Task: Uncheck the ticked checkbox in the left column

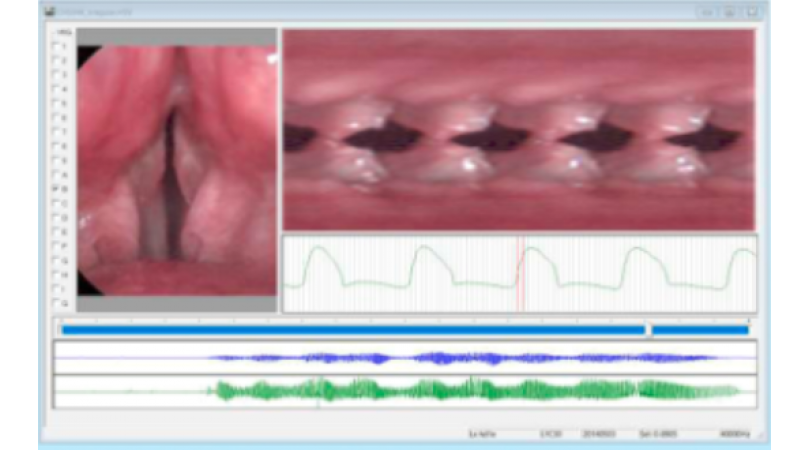Action: pyautogui.click(x=54, y=187)
